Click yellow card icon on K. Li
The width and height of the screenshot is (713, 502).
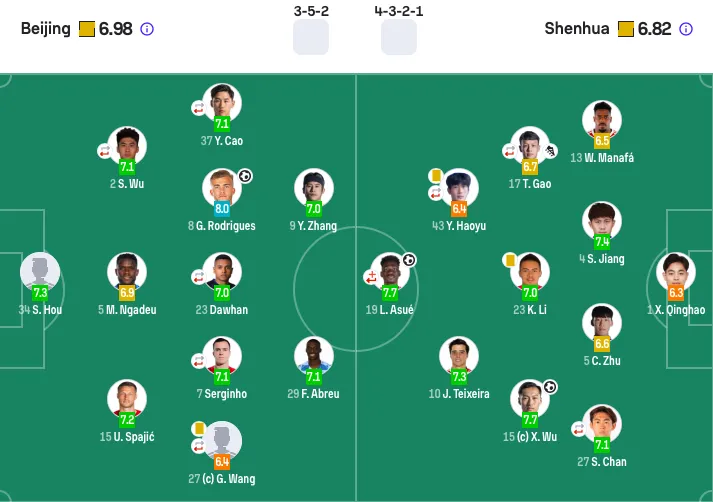point(509,260)
